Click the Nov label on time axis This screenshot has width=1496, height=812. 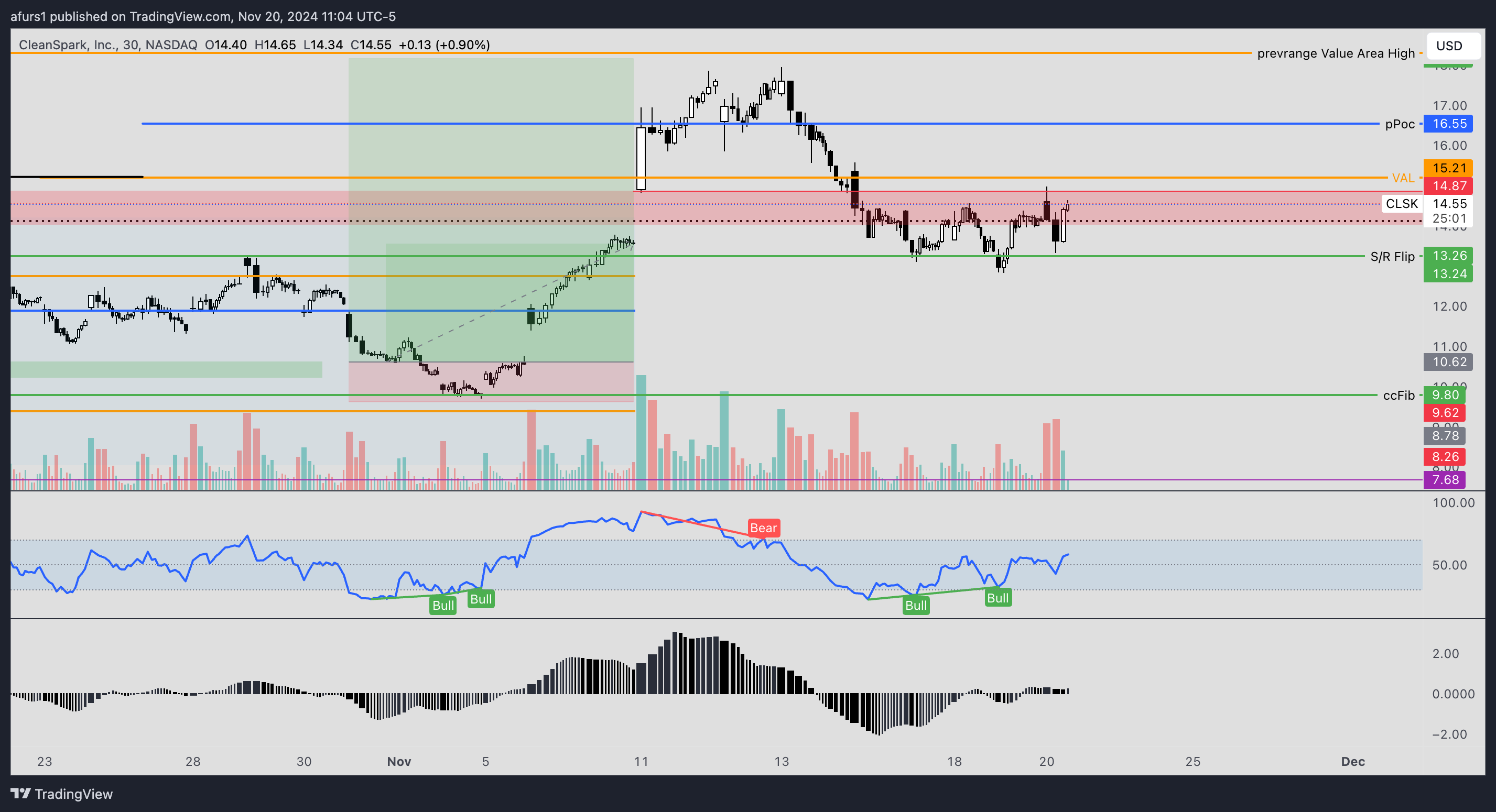tap(399, 761)
